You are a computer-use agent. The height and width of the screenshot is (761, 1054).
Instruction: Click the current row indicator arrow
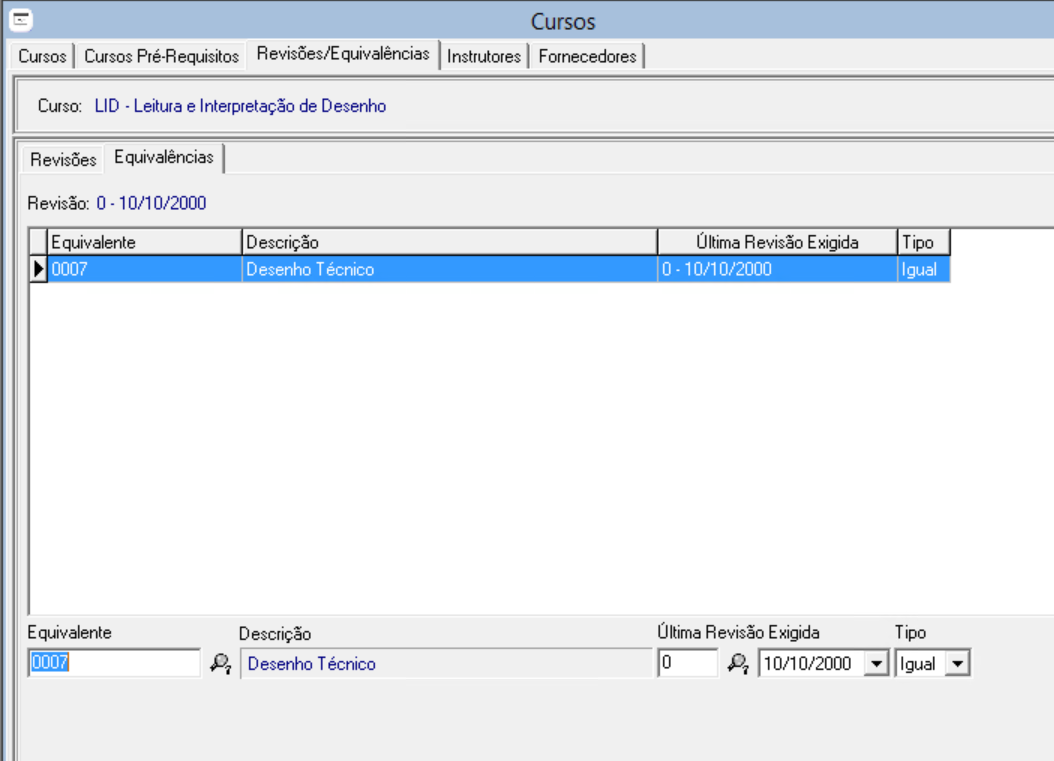[39, 269]
